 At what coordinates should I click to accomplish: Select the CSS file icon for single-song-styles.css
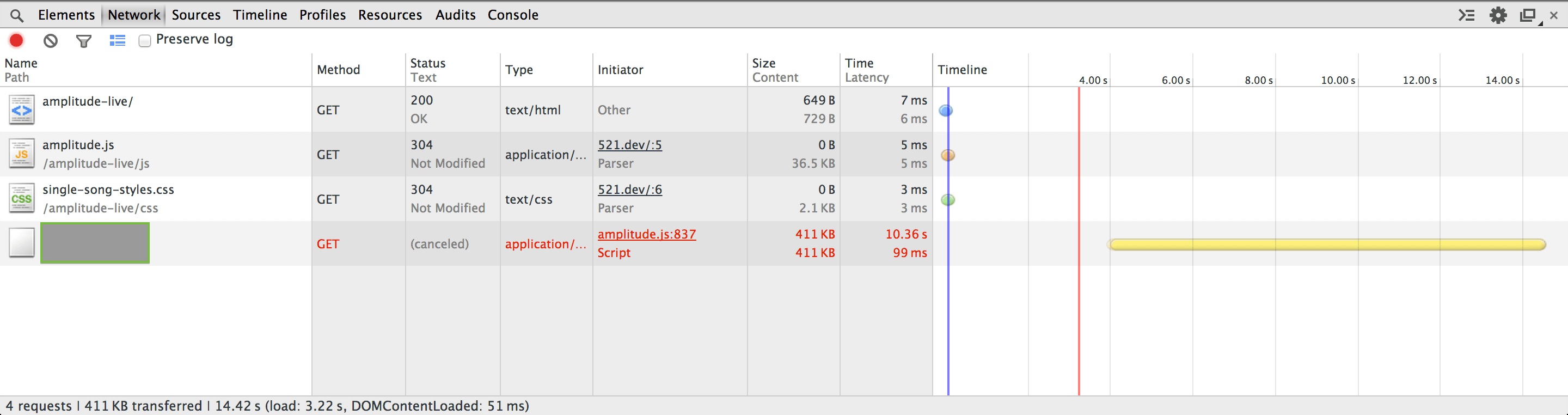click(x=21, y=199)
